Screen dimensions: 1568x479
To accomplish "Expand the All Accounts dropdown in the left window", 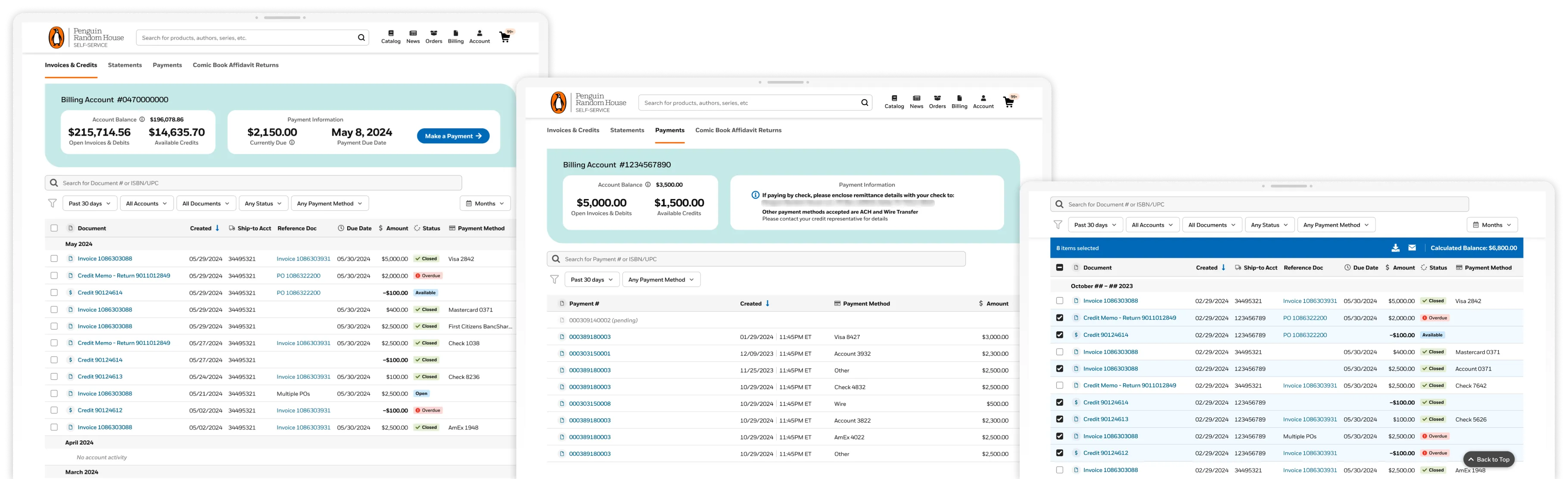I will pyautogui.click(x=147, y=203).
